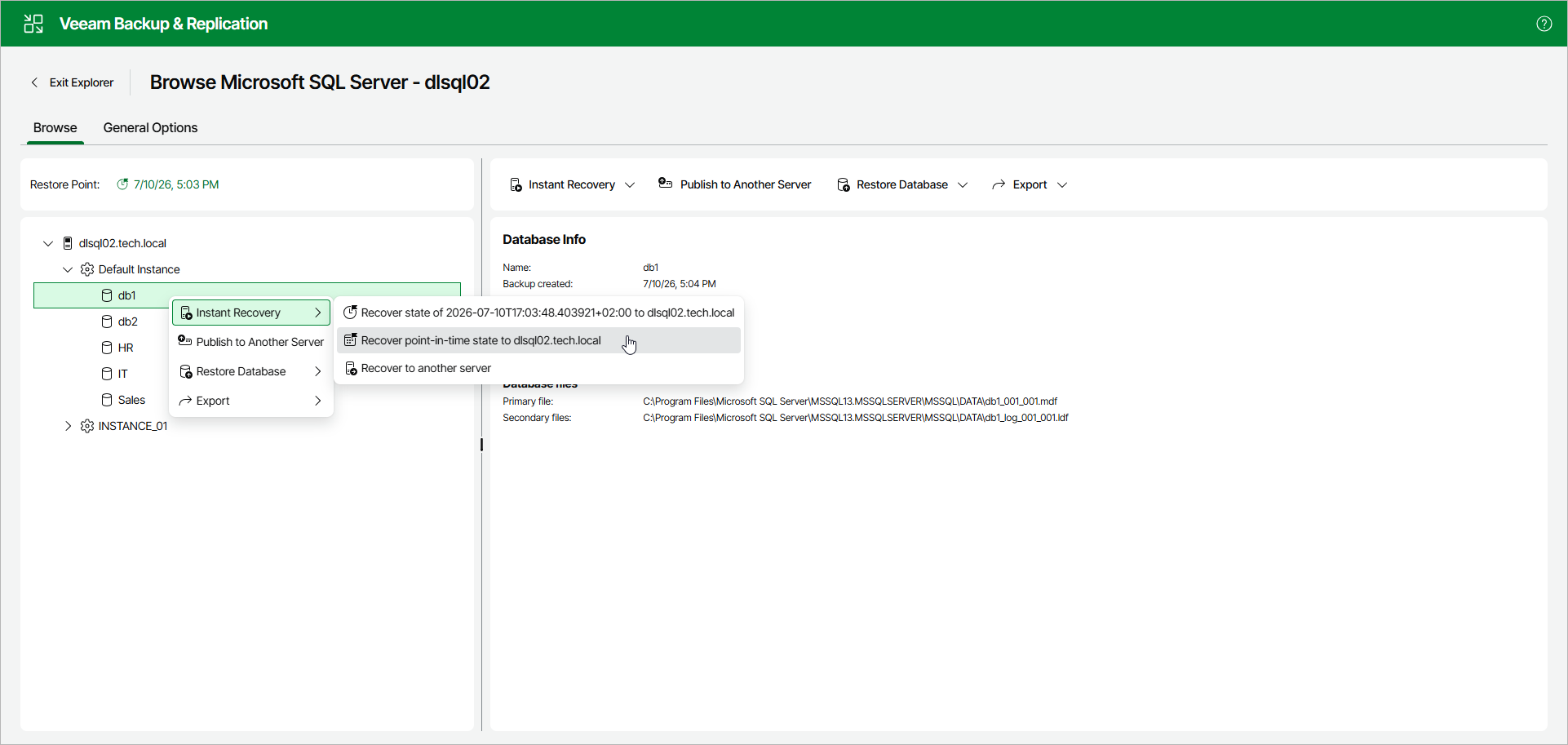Viewport: 1568px width, 745px height.
Task: Click the 7/10/26, 5:03 PM restore point link
Action: click(x=176, y=184)
